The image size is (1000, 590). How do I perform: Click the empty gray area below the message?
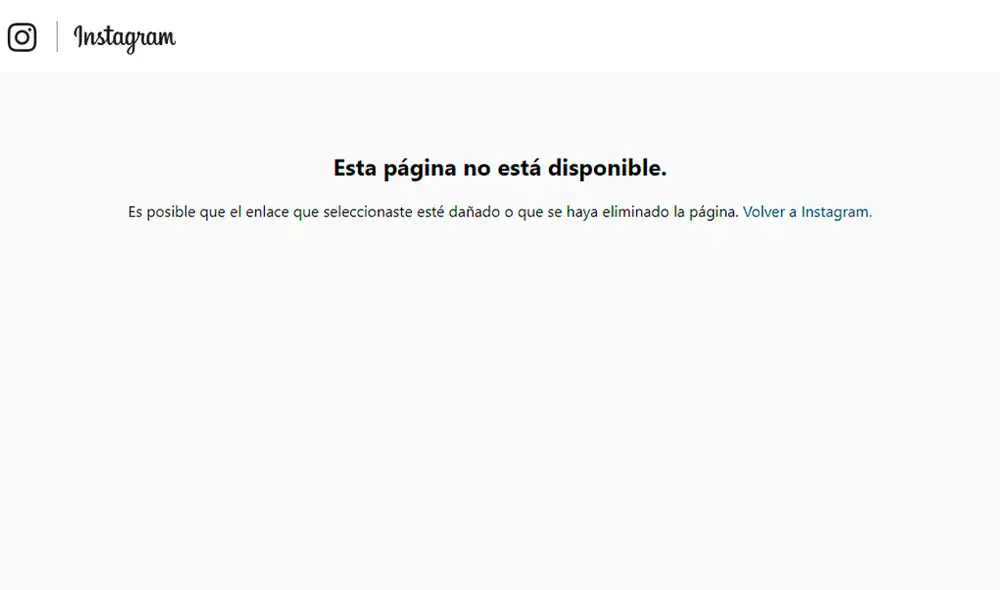tap(500, 400)
